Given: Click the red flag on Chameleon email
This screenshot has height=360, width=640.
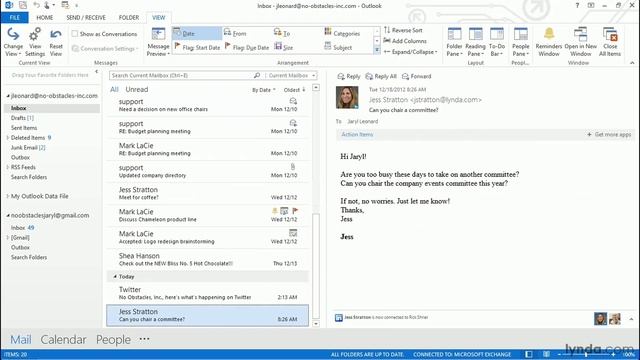Looking at the screenshot, I should (295, 211).
